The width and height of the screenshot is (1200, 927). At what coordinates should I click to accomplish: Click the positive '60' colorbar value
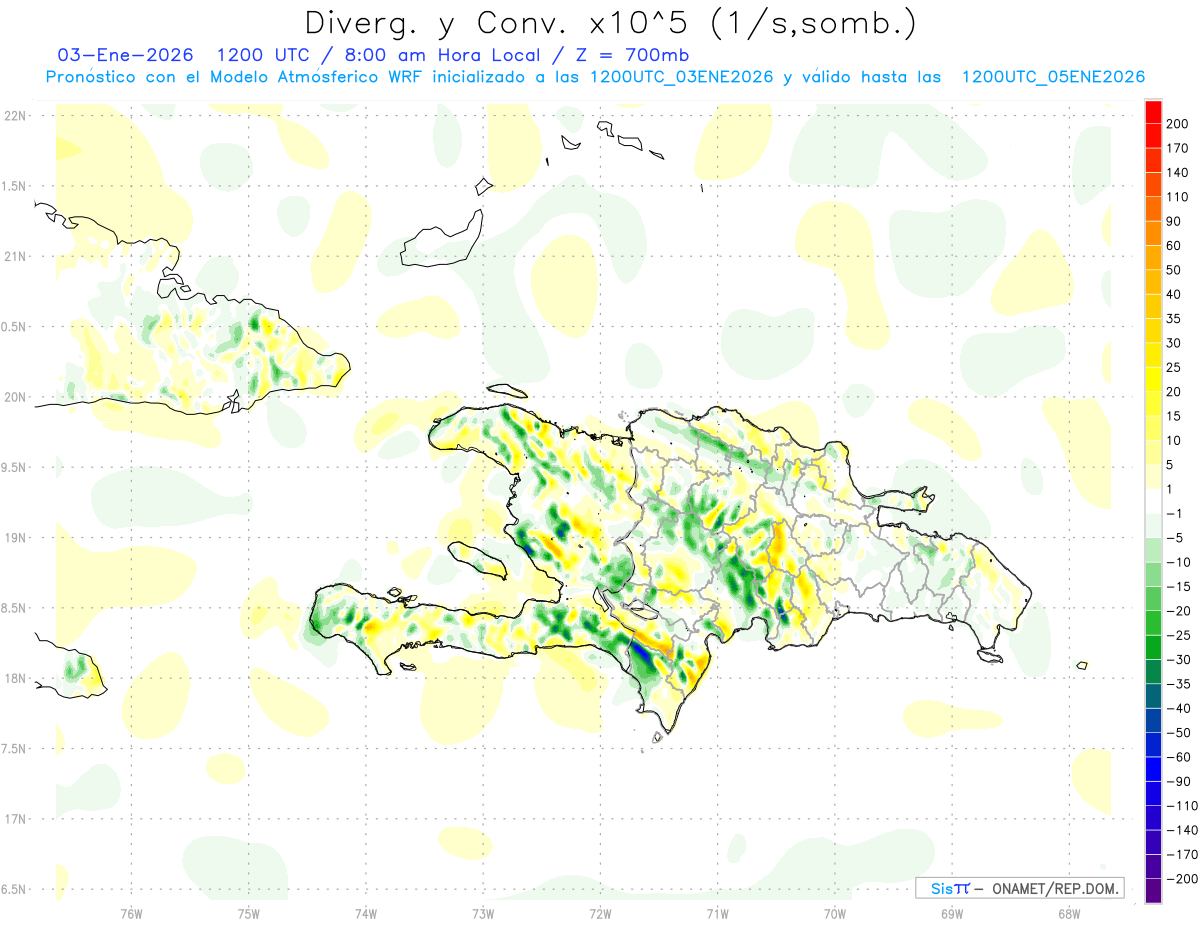point(1174,246)
